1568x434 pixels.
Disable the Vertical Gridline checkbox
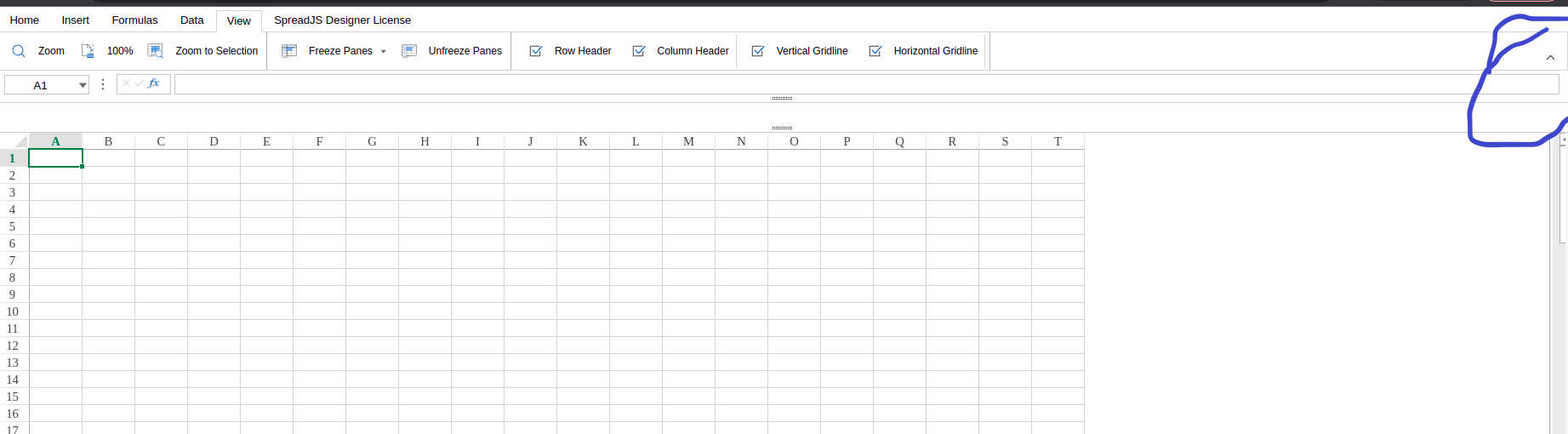758,51
